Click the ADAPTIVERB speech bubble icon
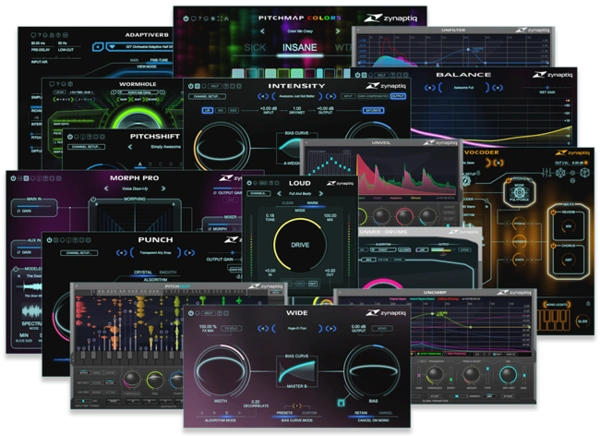 coord(33,35)
